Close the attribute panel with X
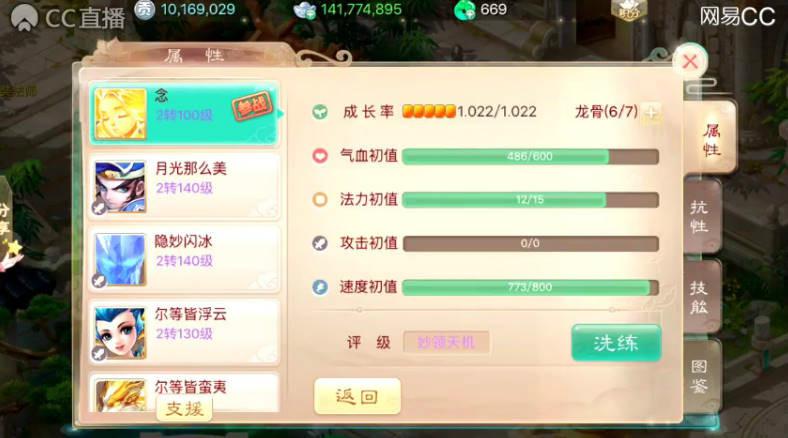The width and height of the screenshot is (788, 438). click(x=690, y=62)
